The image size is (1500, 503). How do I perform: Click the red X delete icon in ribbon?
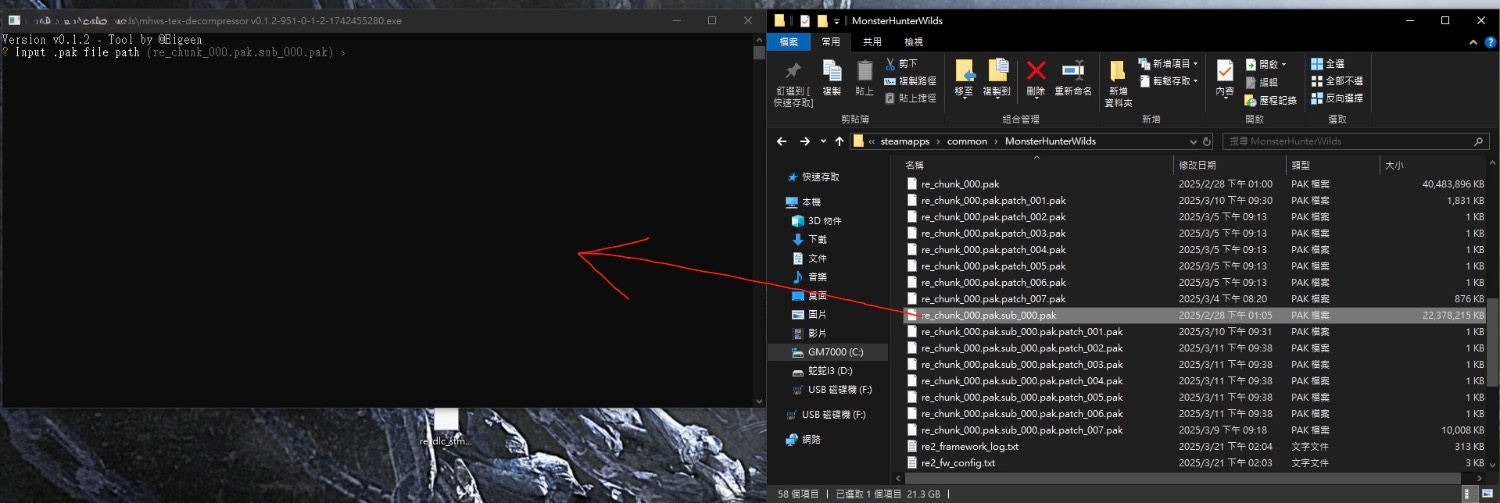1036,71
